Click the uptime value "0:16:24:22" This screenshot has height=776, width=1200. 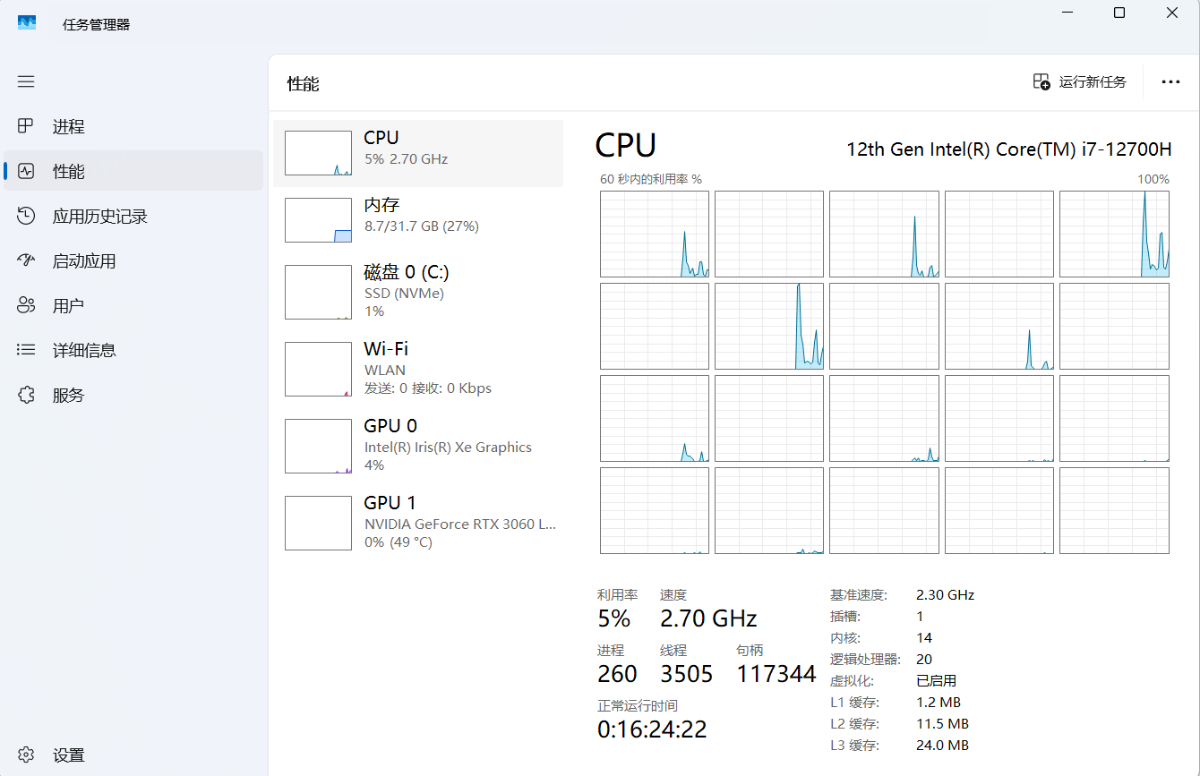pyautogui.click(x=652, y=730)
